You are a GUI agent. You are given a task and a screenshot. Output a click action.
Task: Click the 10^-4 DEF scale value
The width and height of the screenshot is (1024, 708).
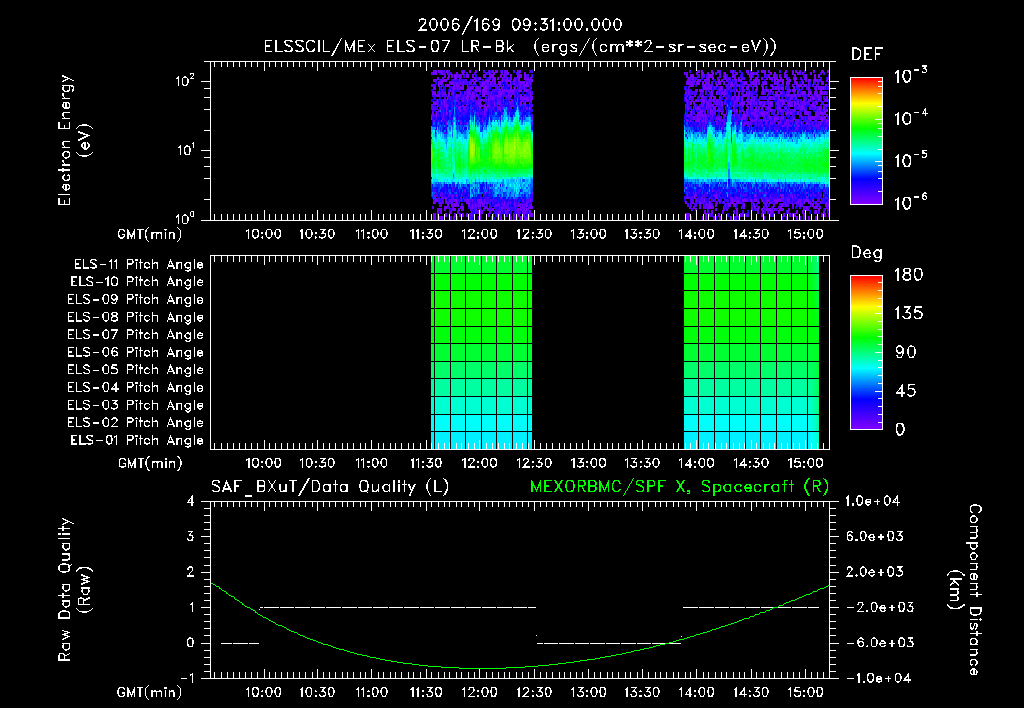coord(910,118)
